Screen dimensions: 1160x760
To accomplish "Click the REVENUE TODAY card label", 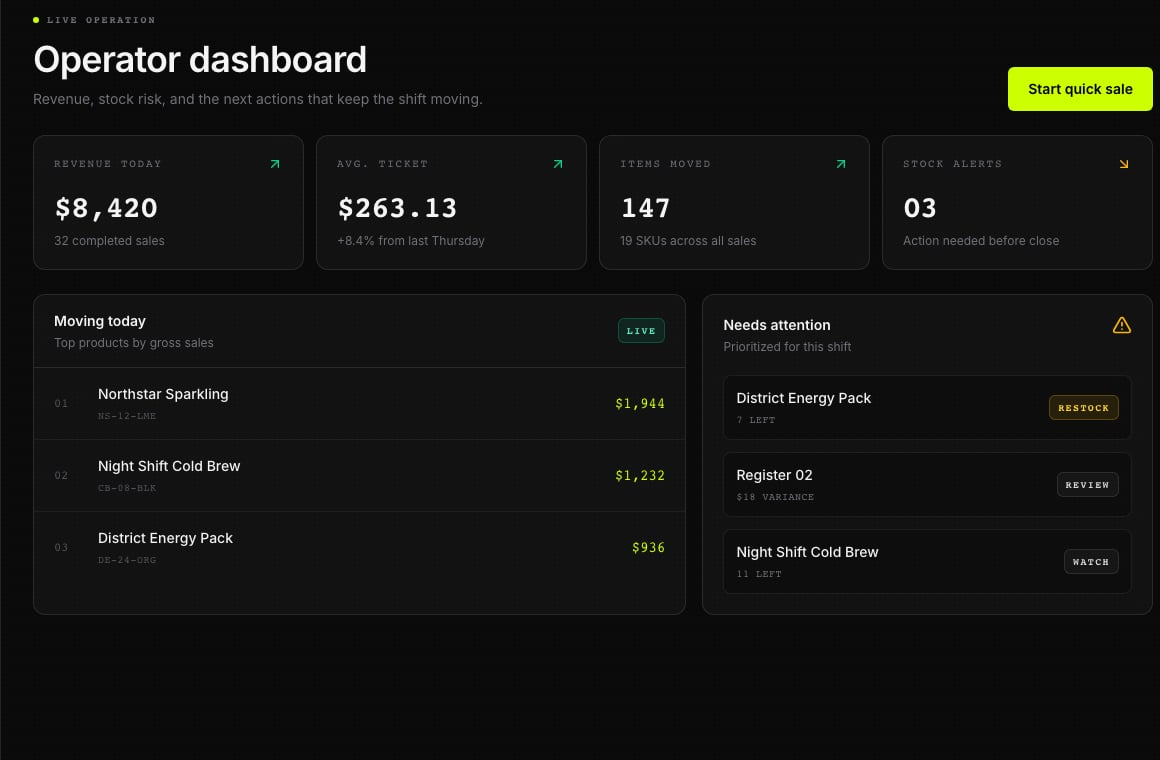I will pos(108,164).
